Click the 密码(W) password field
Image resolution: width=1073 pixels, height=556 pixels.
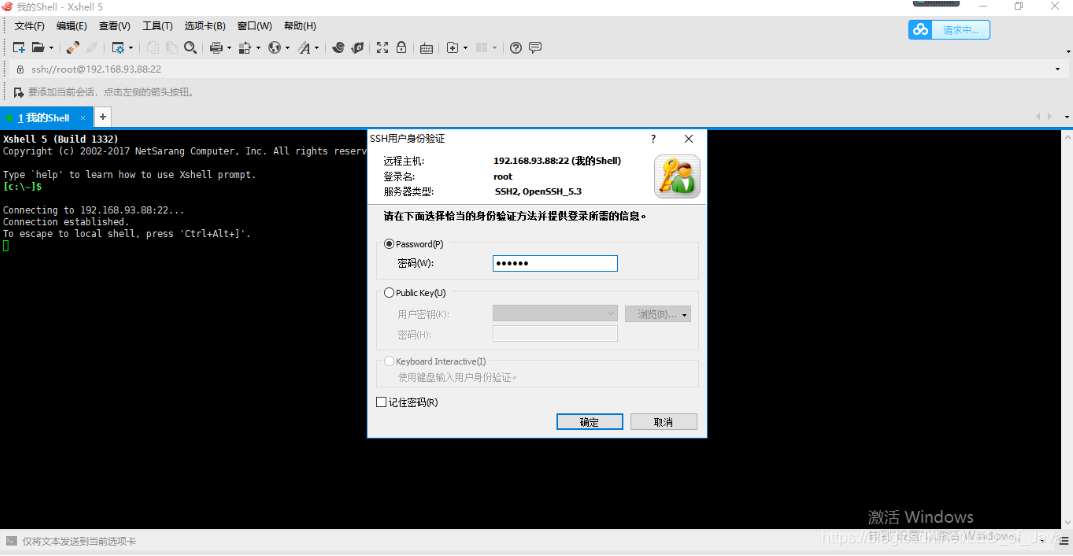pos(555,264)
